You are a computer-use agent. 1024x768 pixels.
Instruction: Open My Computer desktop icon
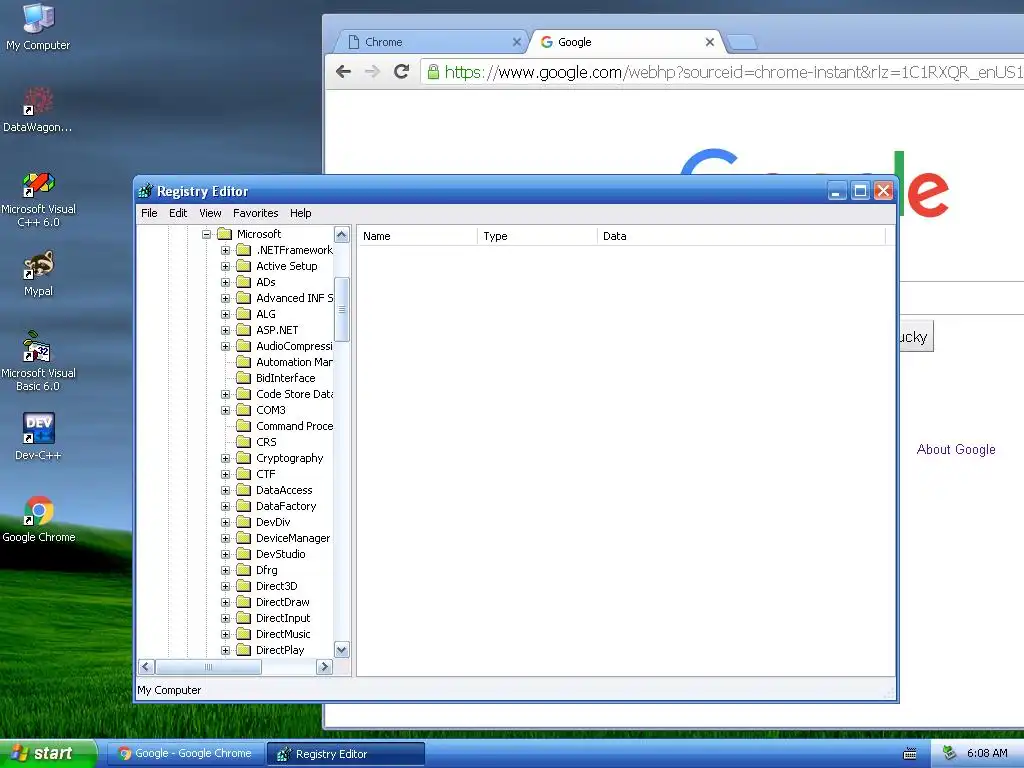point(38,26)
